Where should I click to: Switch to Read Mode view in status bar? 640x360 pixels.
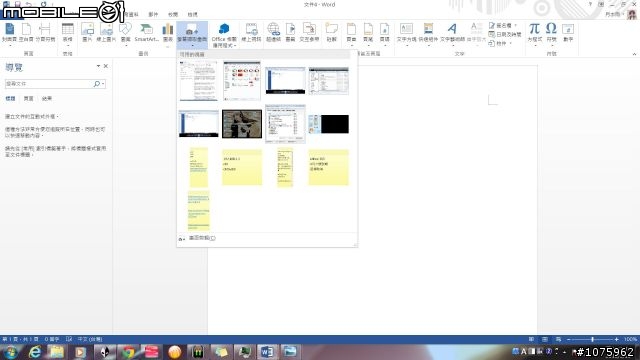coord(531,340)
